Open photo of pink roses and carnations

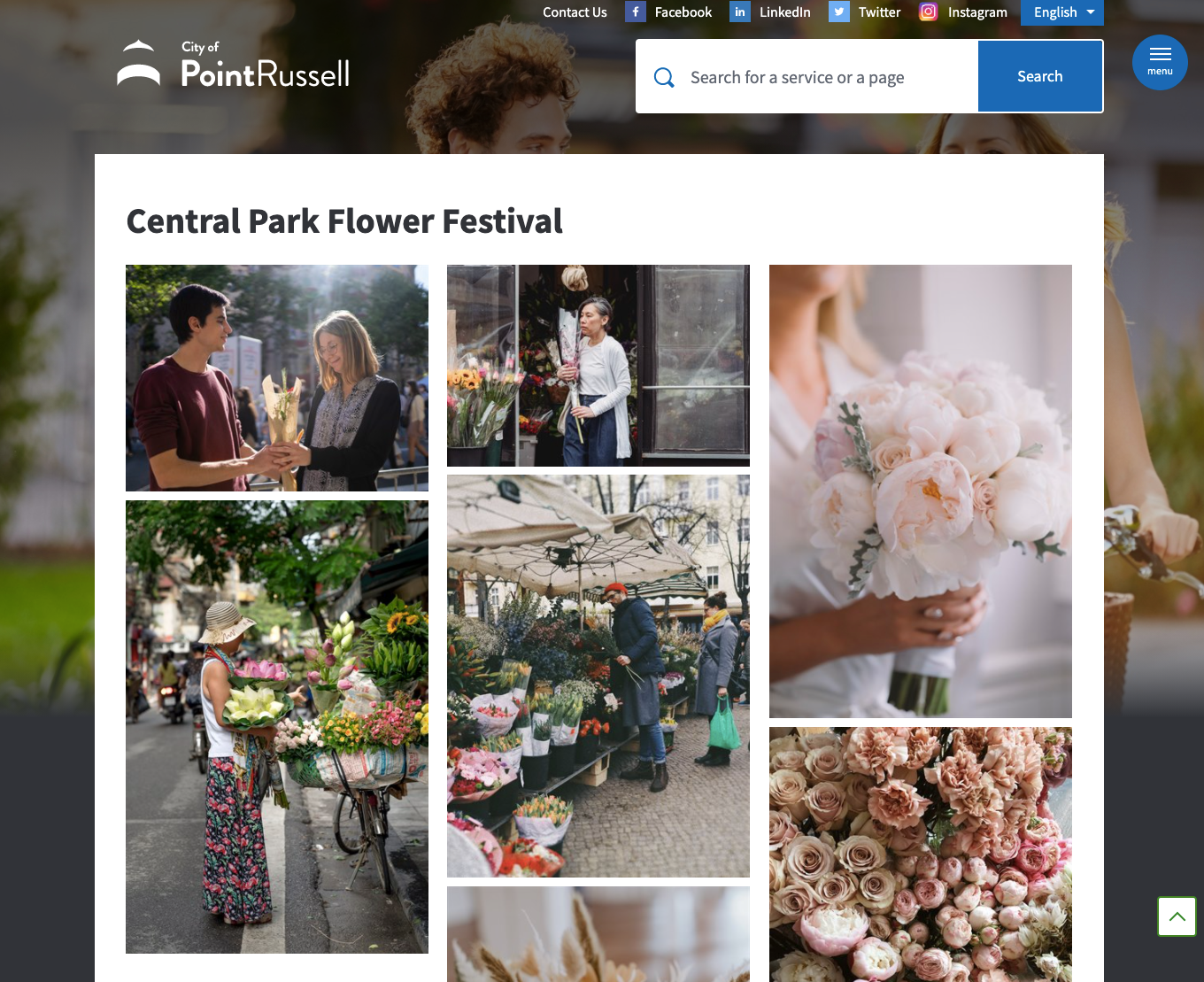pyautogui.click(x=921, y=854)
